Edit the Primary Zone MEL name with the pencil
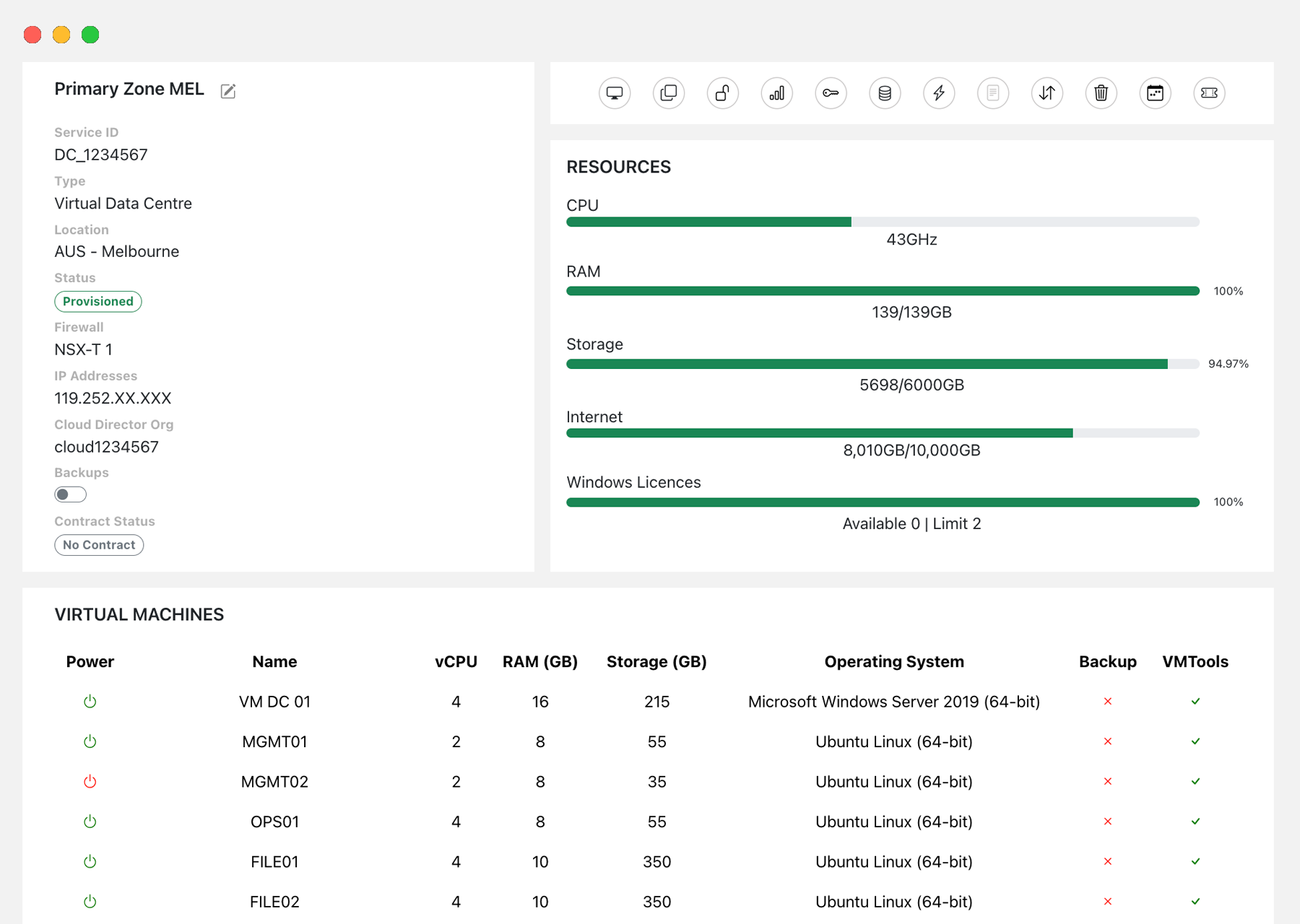Screen dimensions: 1300x924 (x=228, y=91)
